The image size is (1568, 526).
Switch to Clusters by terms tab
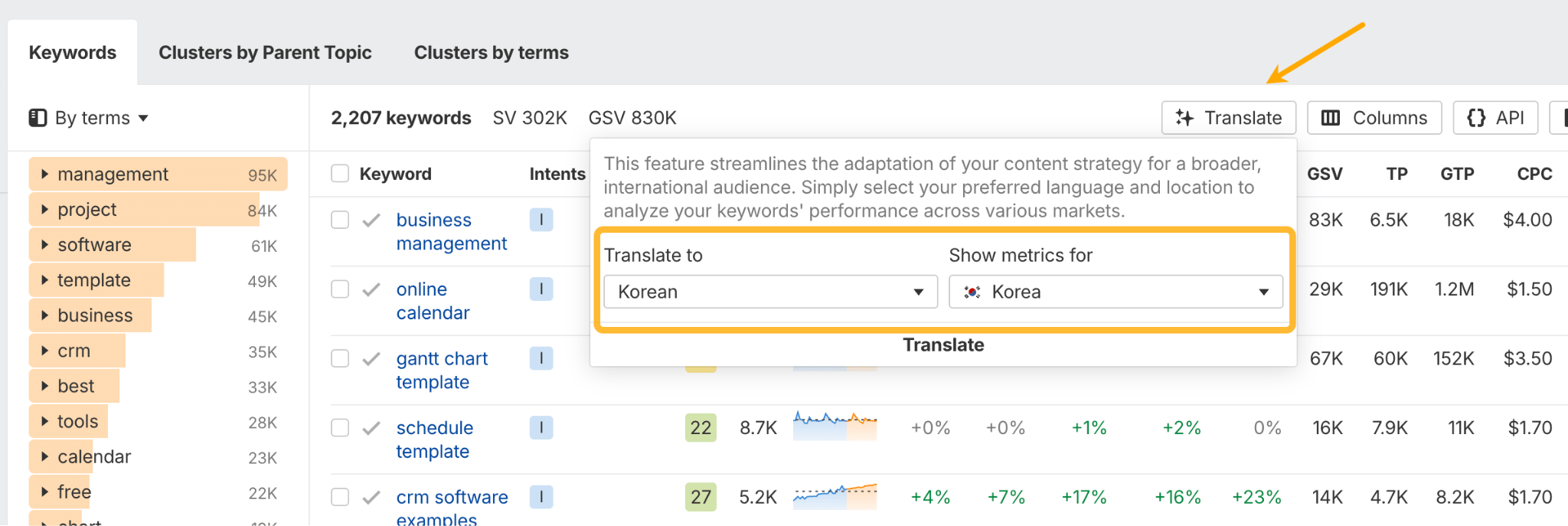click(491, 52)
